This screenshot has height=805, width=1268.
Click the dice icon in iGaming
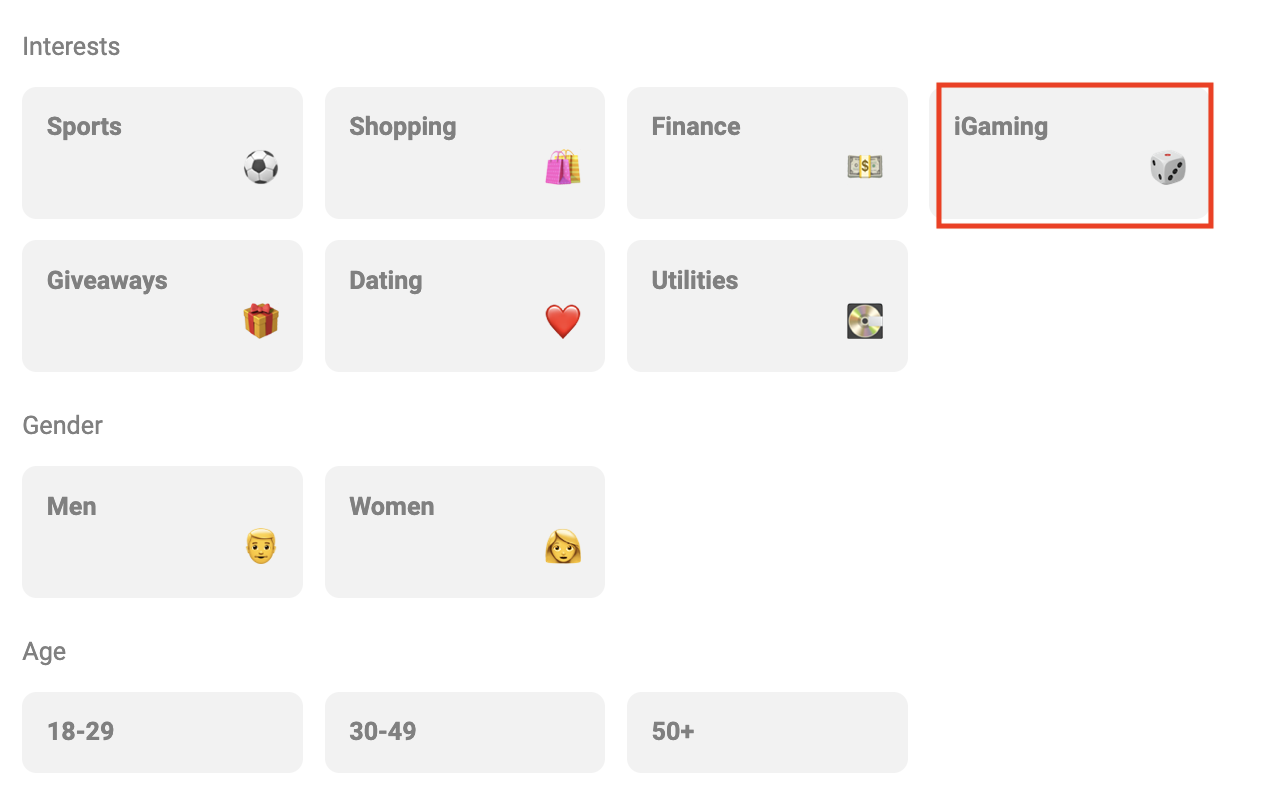pos(1167,168)
